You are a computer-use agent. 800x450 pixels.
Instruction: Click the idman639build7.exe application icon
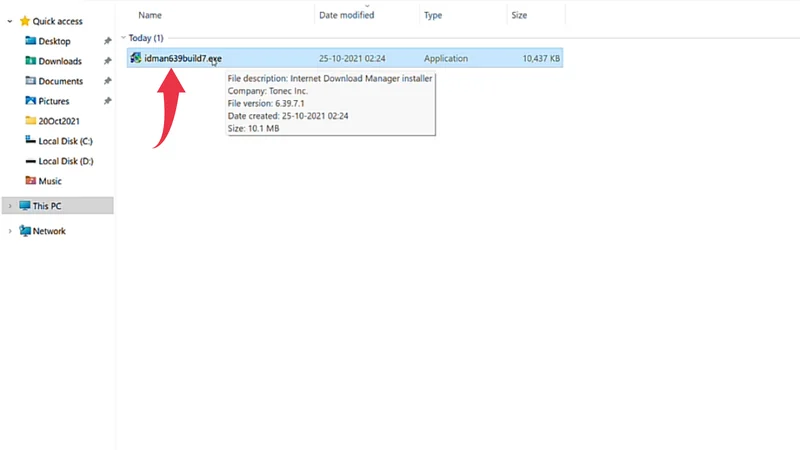tap(136, 59)
